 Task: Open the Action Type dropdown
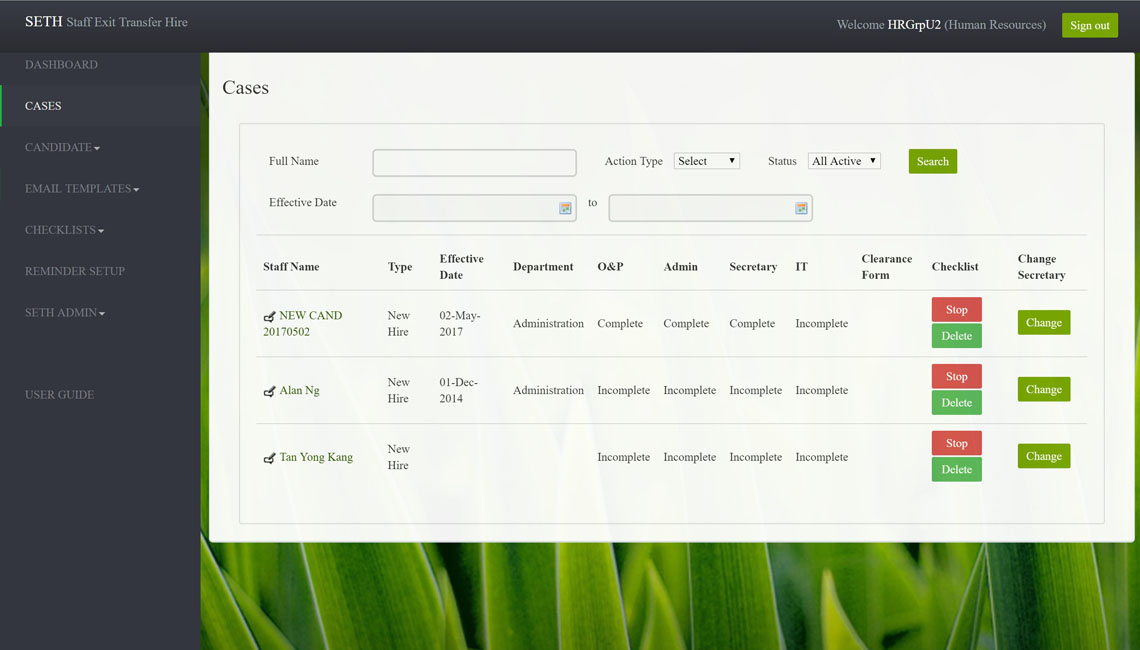click(x=707, y=161)
